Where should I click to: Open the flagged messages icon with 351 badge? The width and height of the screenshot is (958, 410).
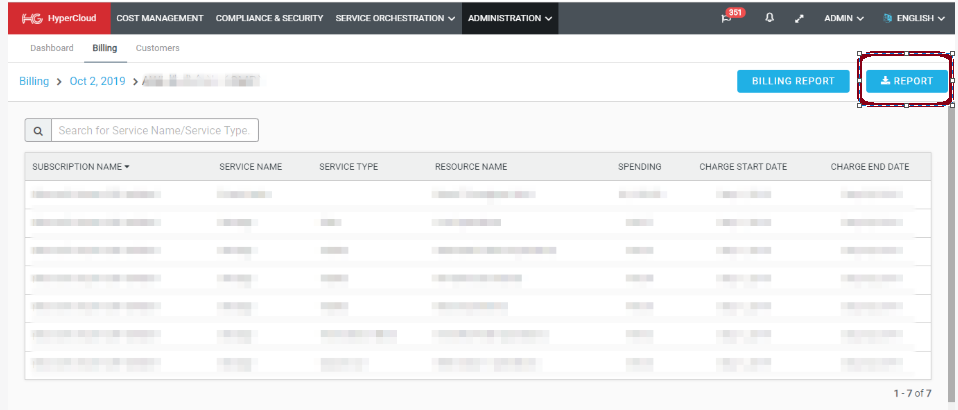[x=727, y=18]
